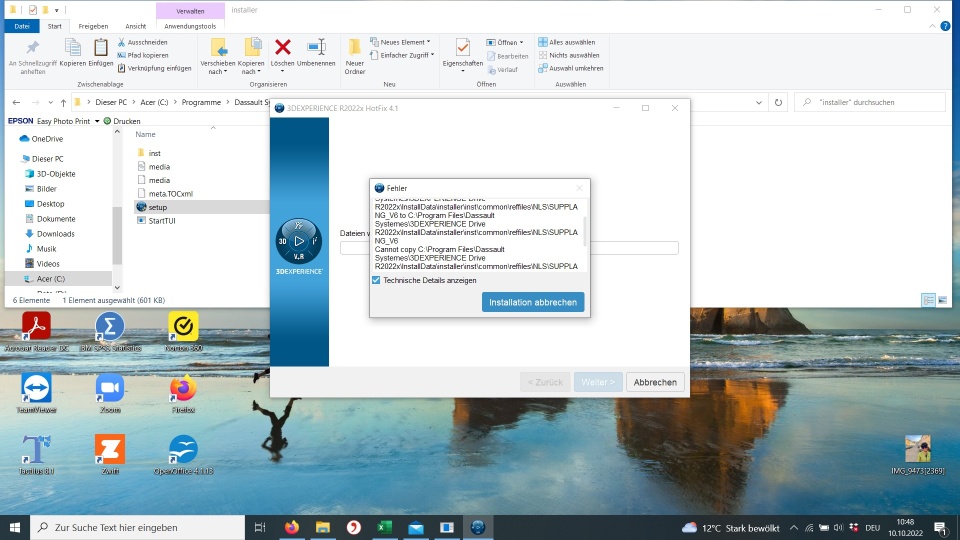Open Excel from the taskbar

click(384, 527)
